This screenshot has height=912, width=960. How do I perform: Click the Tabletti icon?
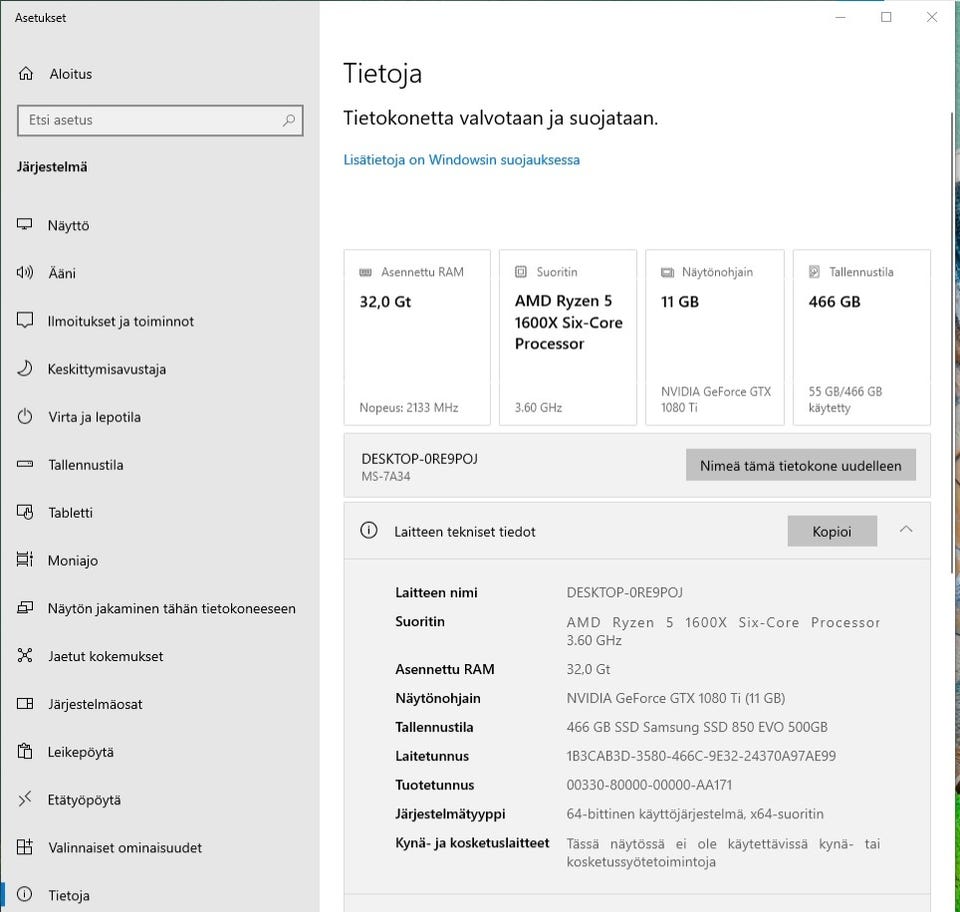click(24, 512)
